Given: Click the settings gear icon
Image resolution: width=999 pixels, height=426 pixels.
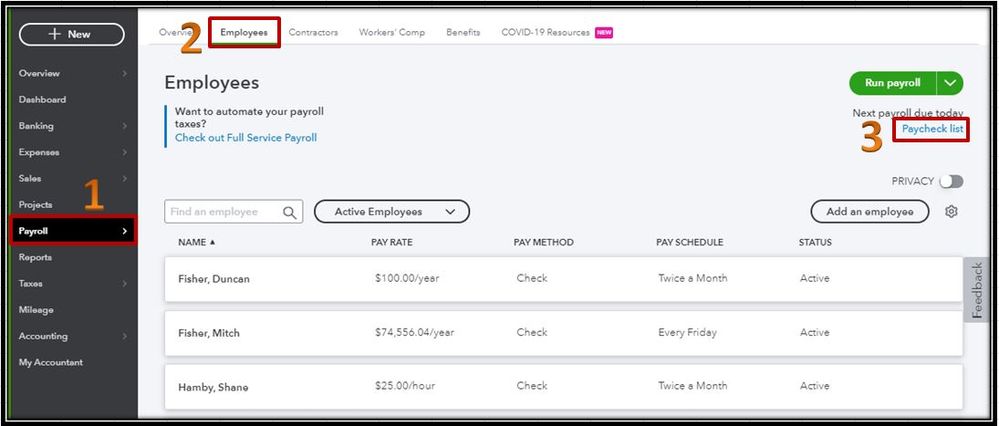Looking at the screenshot, I should coord(951,212).
